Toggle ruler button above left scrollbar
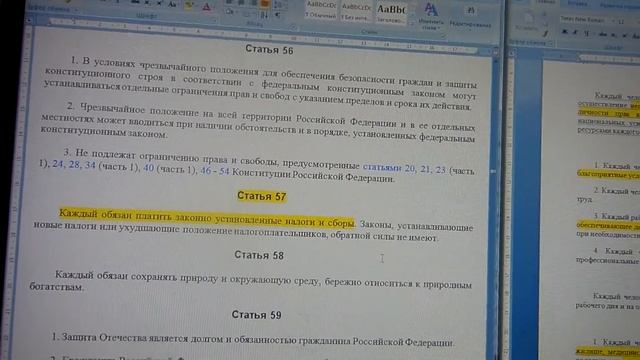 pos(495,51)
